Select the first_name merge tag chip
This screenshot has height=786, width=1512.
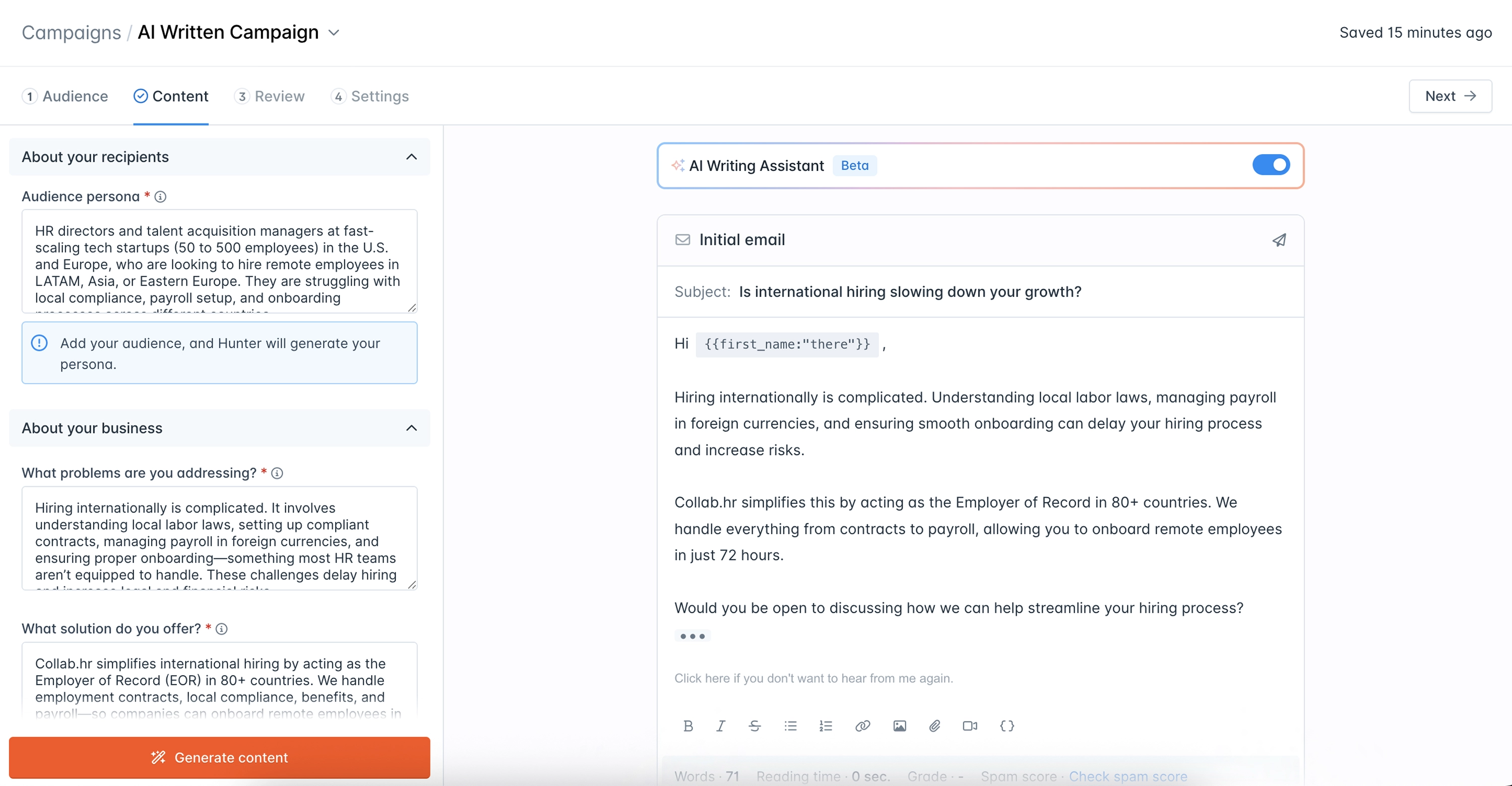coord(787,344)
